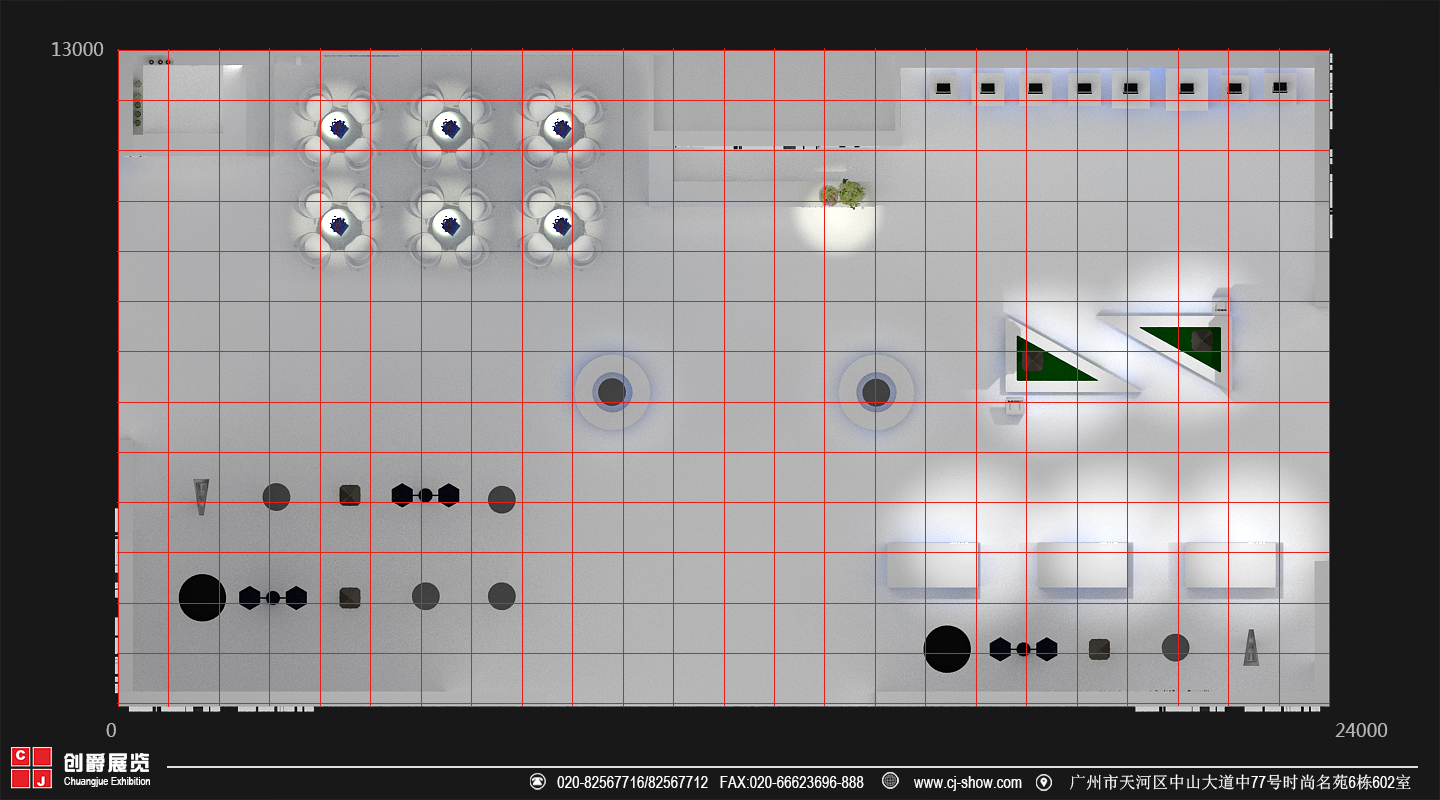The height and width of the screenshot is (800, 1440).
Task: Click the 24000 dimension label
Action: tap(1361, 730)
